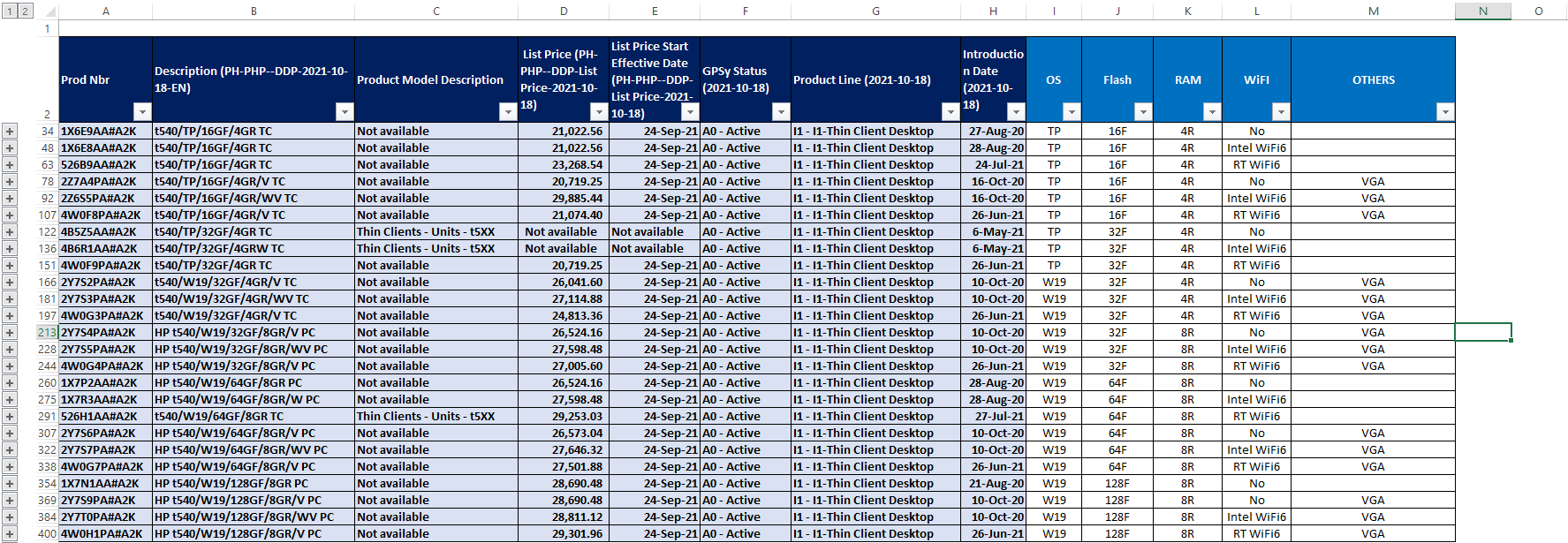Expand the group at row 151

(10, 266)
